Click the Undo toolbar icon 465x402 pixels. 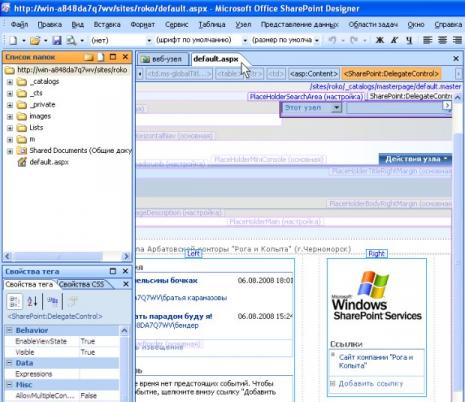click(332, 40)
